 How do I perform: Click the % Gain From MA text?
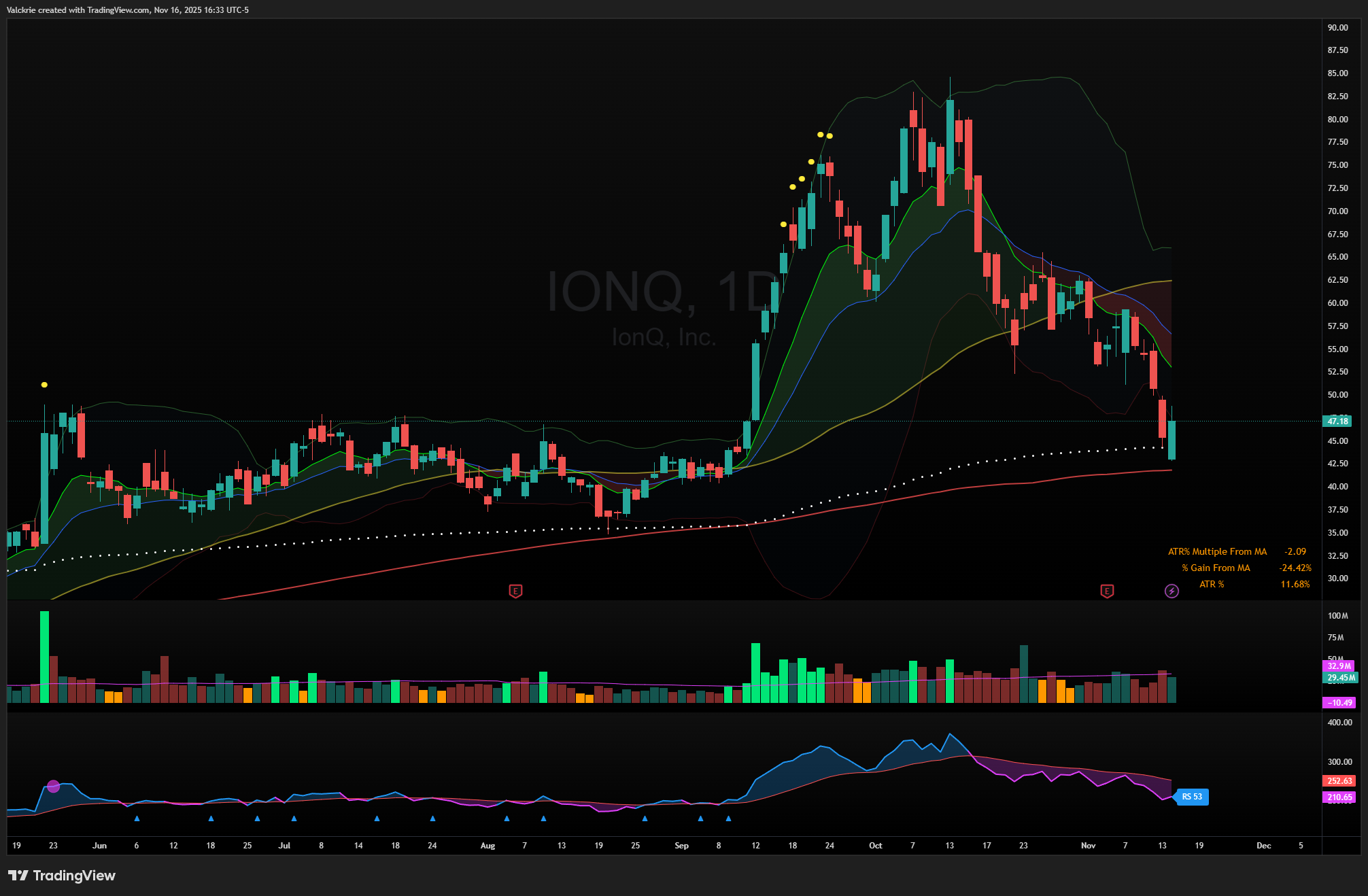pyautogui.click(x=1216, y=568)
